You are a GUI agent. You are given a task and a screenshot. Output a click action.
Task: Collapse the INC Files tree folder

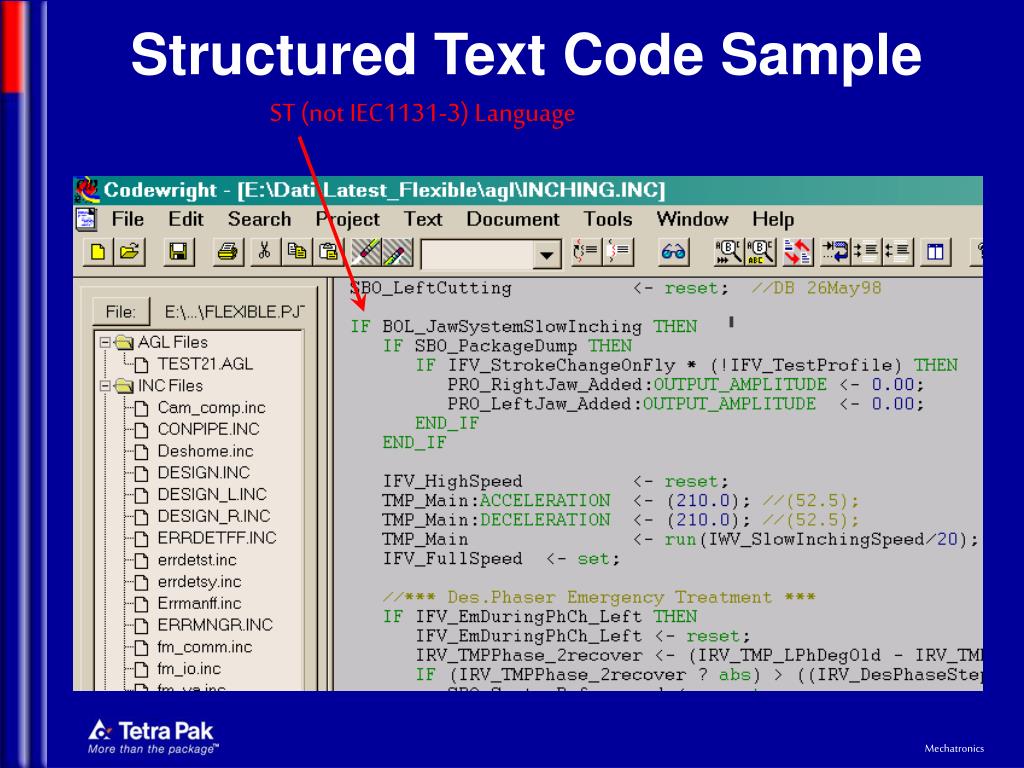(106, 386)
